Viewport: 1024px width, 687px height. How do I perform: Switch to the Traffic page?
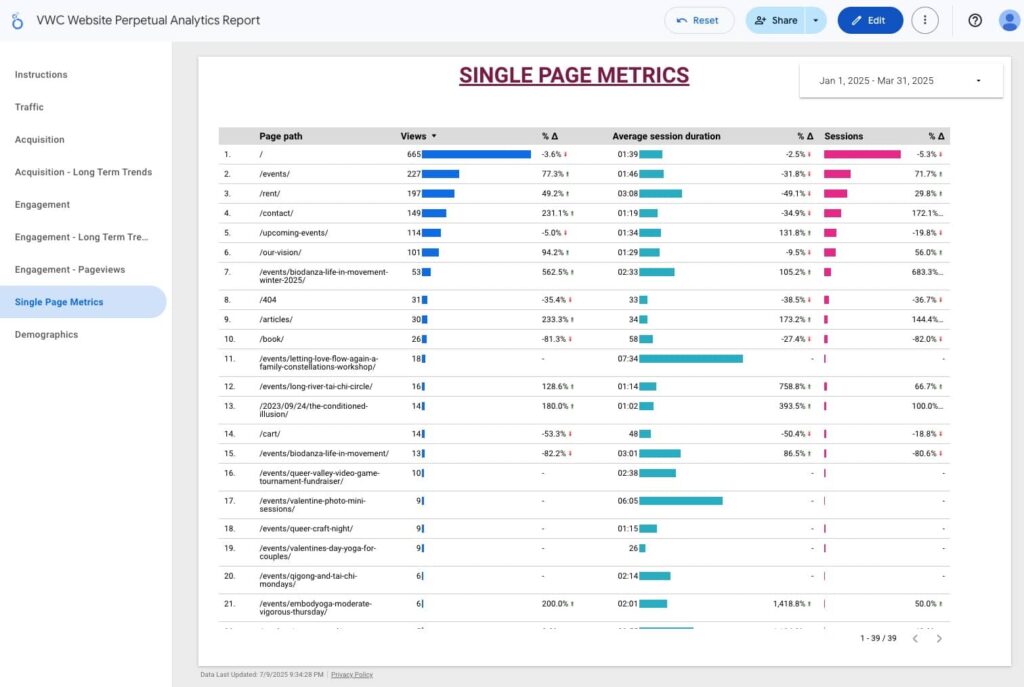point(29,107)
